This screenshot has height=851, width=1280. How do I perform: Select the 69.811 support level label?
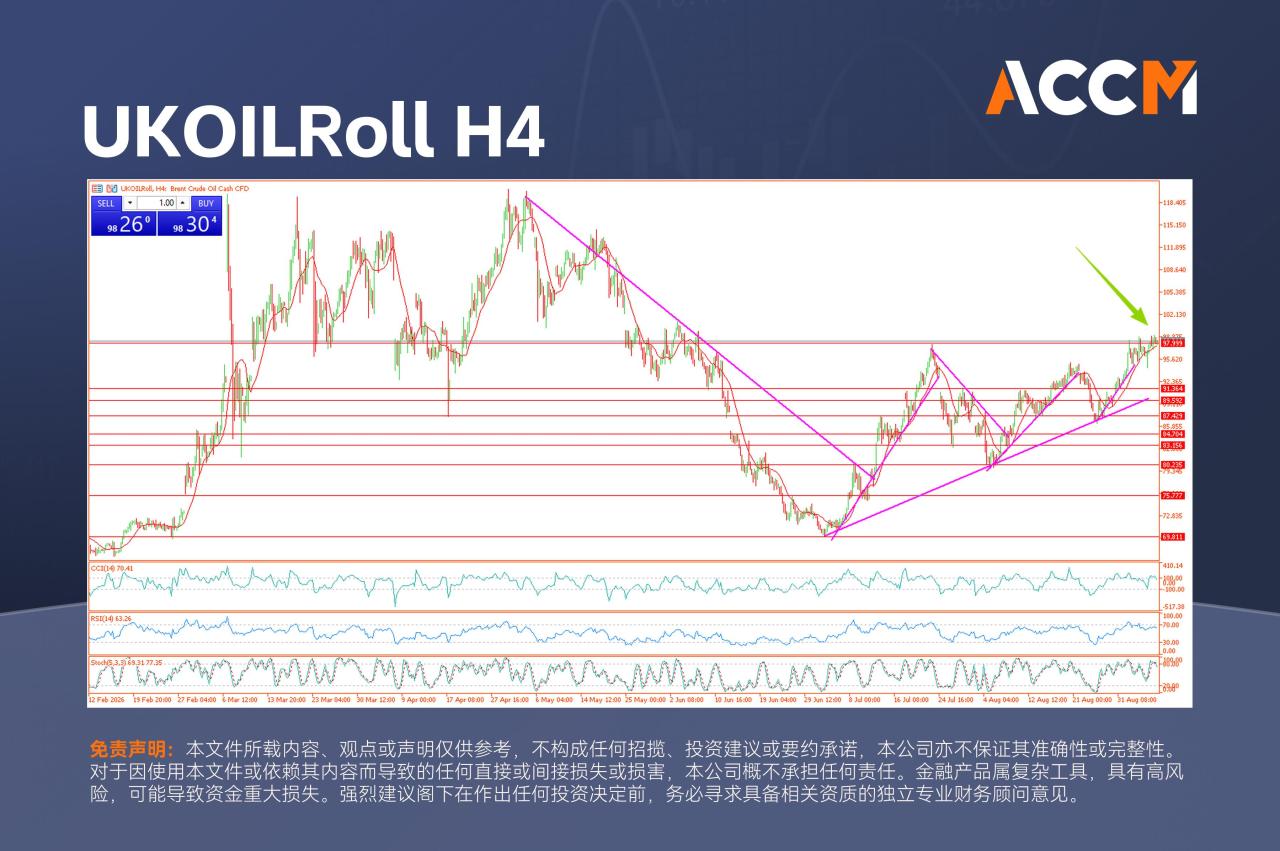coord(1172,537)
